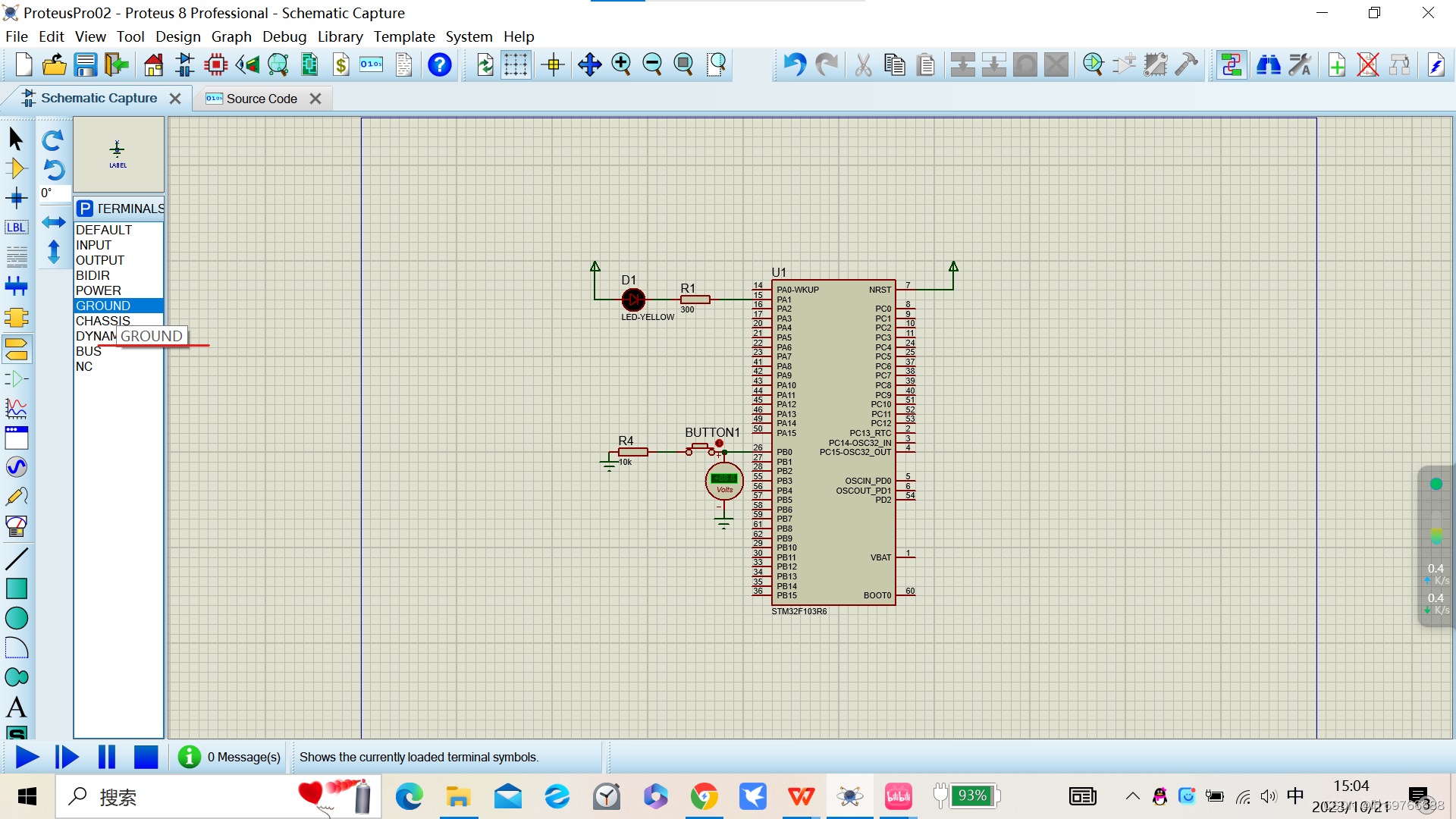Select the Wire Label tool

click(x=17, y=227)
